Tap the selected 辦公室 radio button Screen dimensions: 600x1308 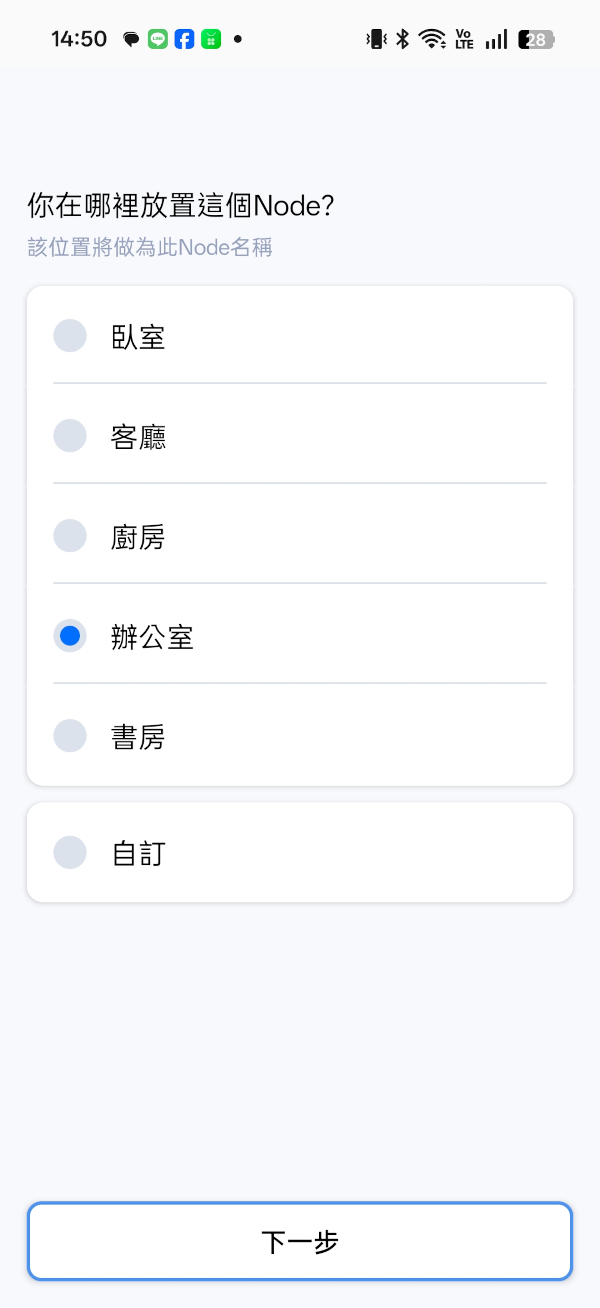(x=70, y=635)
